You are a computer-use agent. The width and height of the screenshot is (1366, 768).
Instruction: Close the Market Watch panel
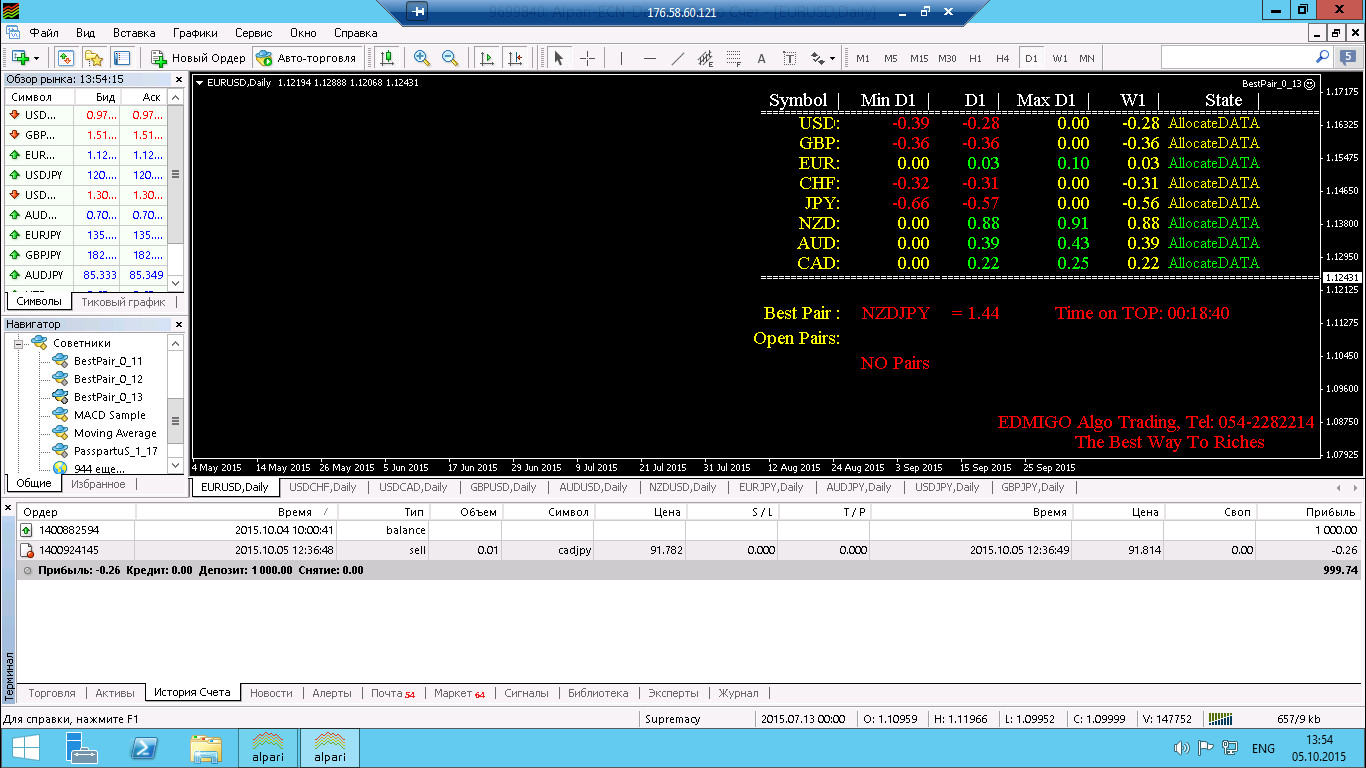(180, 78)
